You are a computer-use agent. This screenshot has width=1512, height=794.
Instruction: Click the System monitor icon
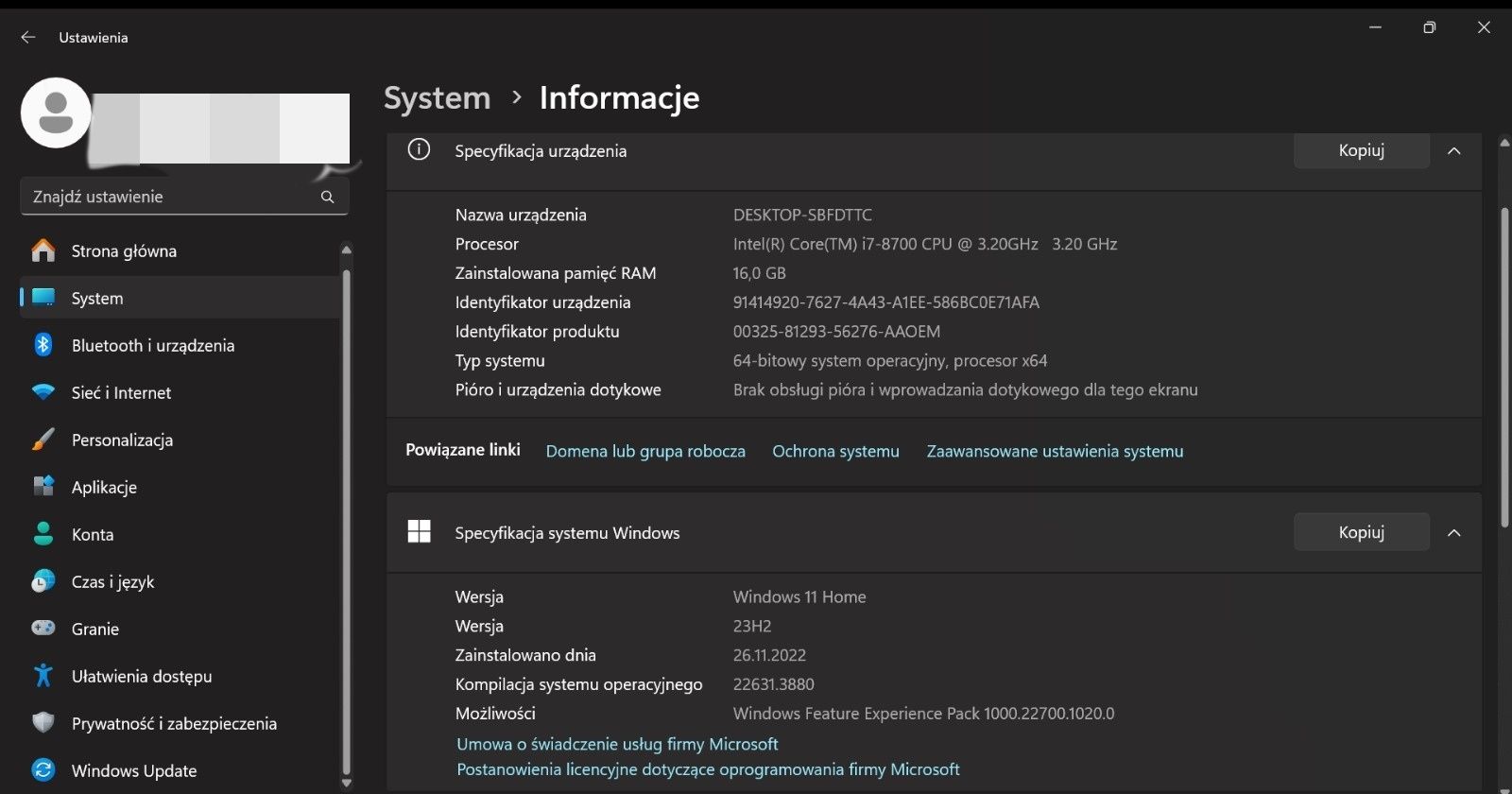(43, 298)
